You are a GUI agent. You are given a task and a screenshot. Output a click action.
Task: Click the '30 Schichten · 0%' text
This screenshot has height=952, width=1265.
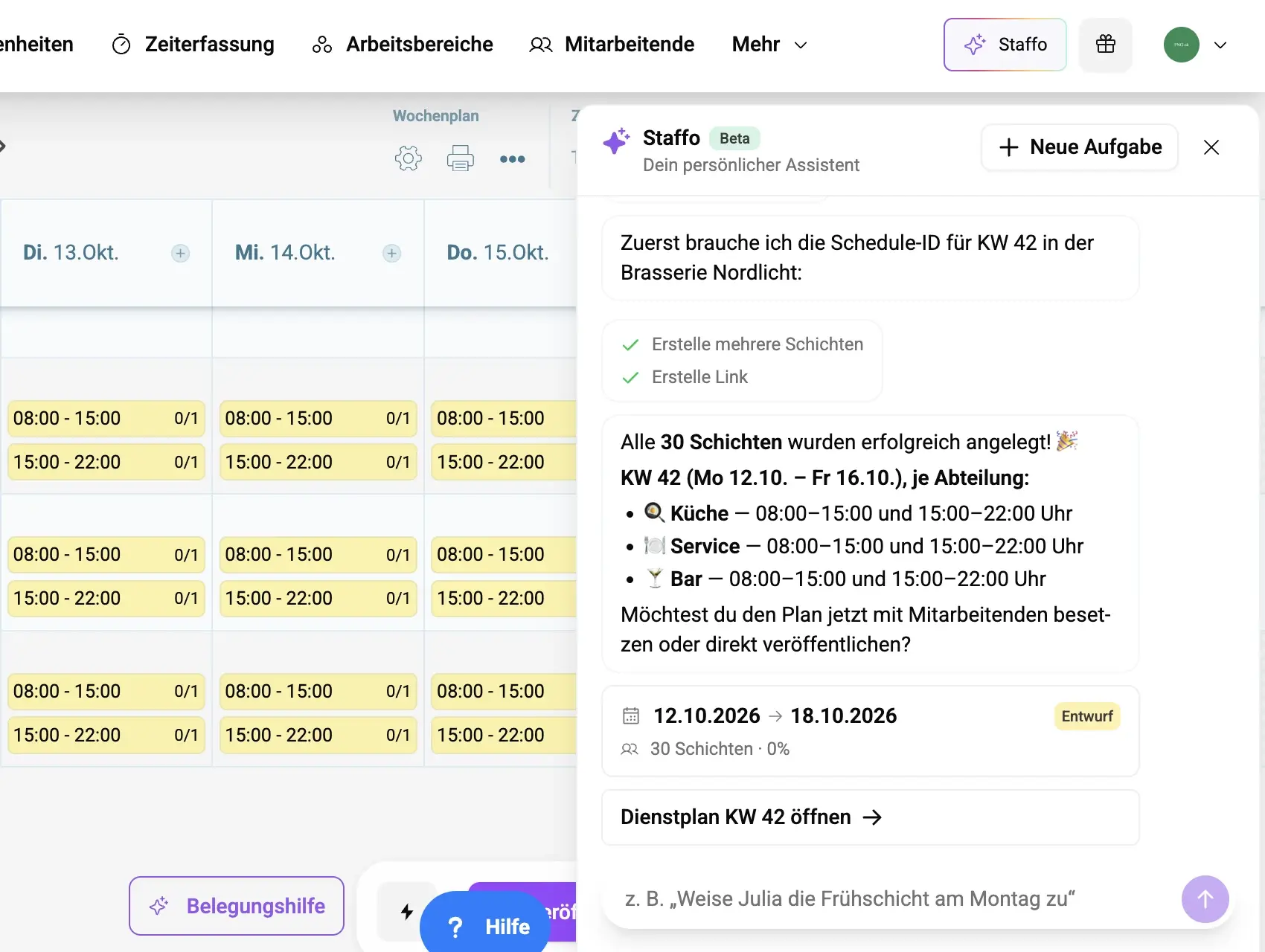point(720,749)
